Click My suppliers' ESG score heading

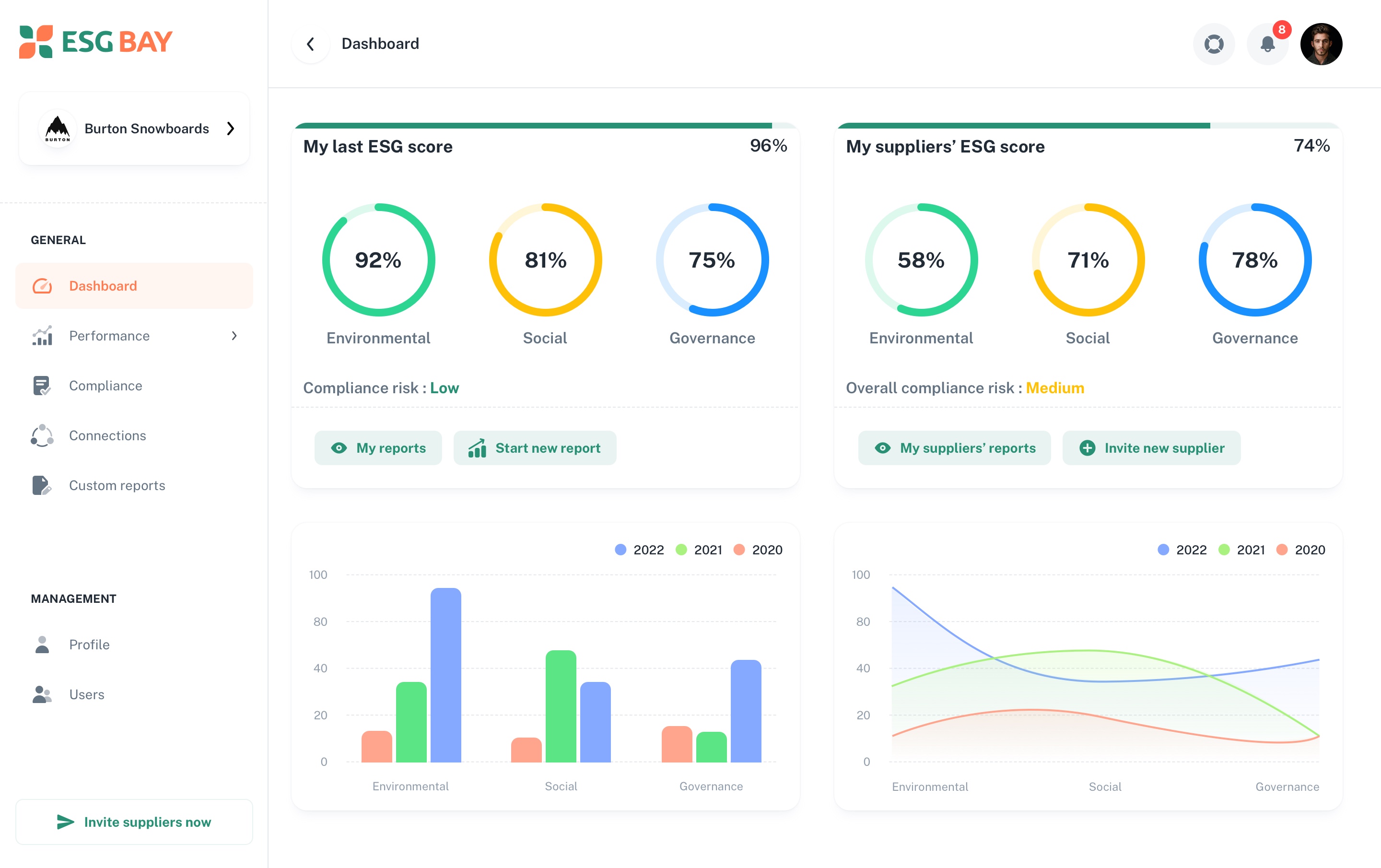945,147
